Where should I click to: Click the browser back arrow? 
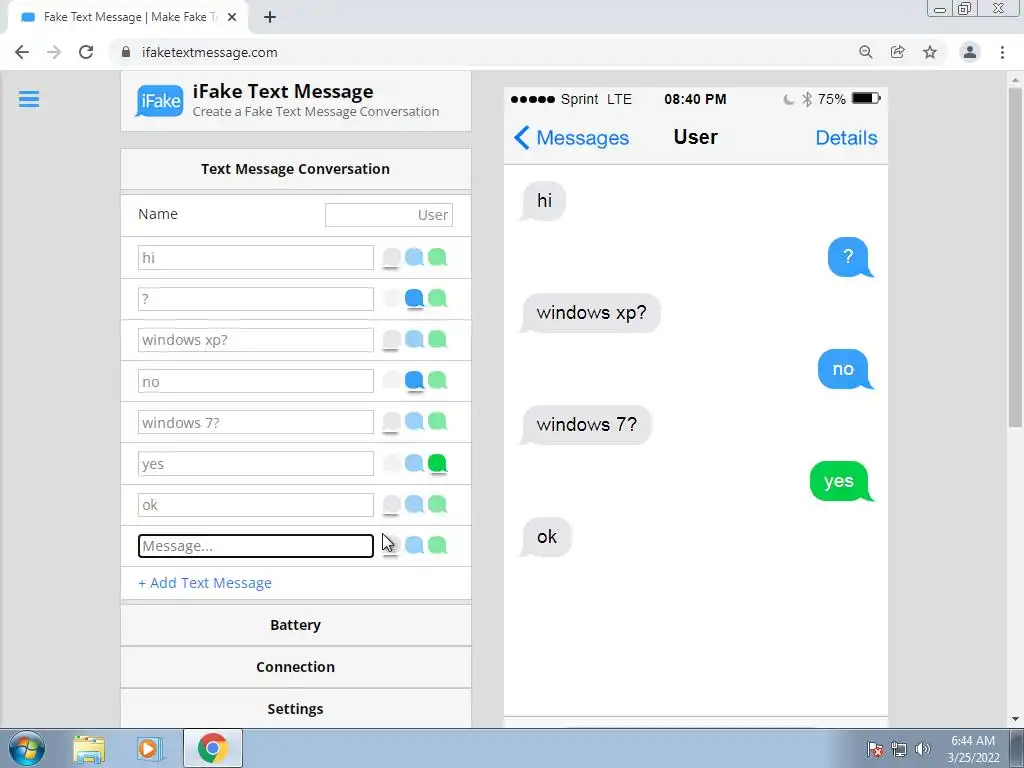[x=22, y=52]
